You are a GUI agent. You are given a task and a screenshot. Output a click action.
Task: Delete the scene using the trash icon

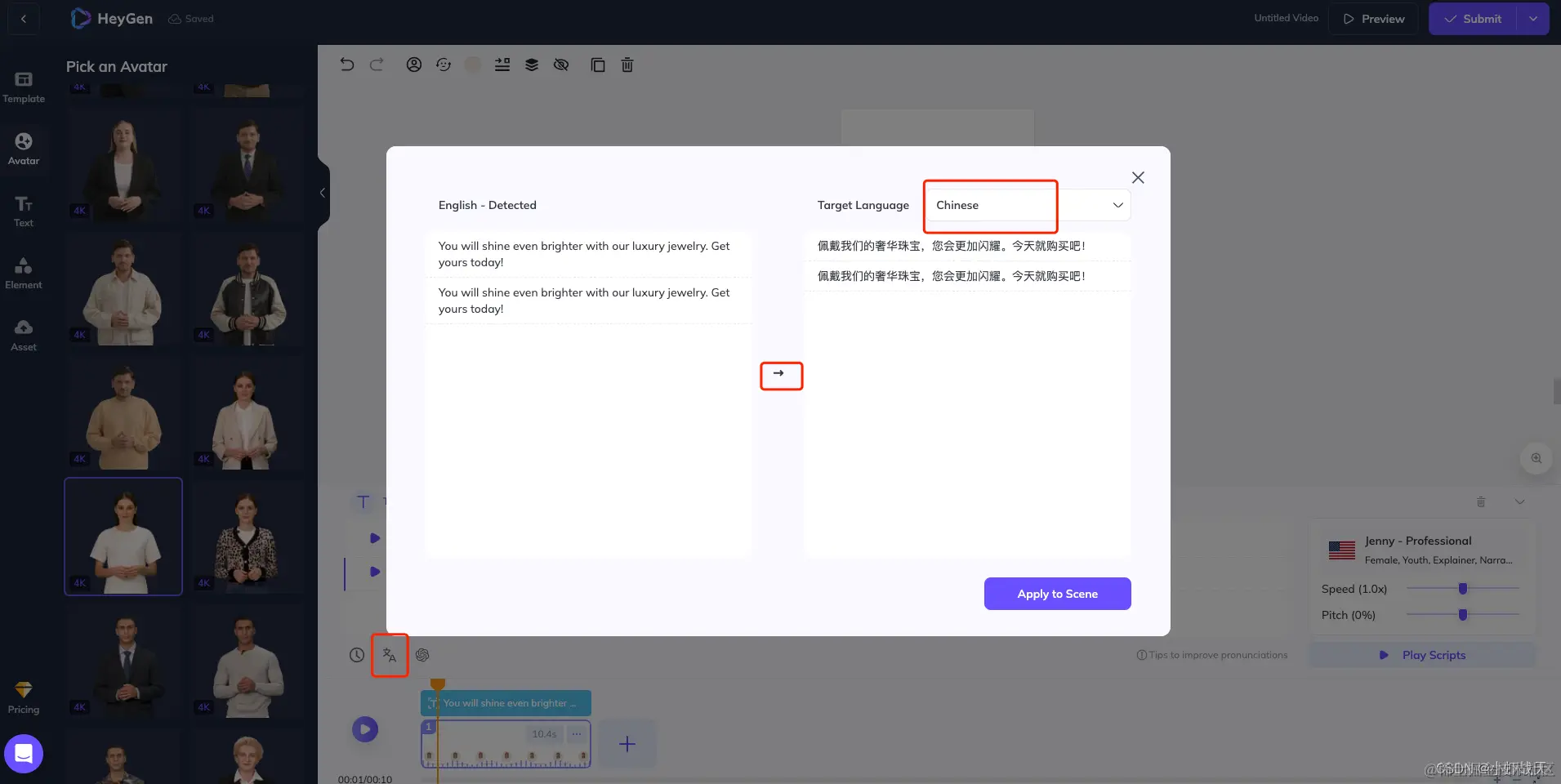(x=627, y=65)
